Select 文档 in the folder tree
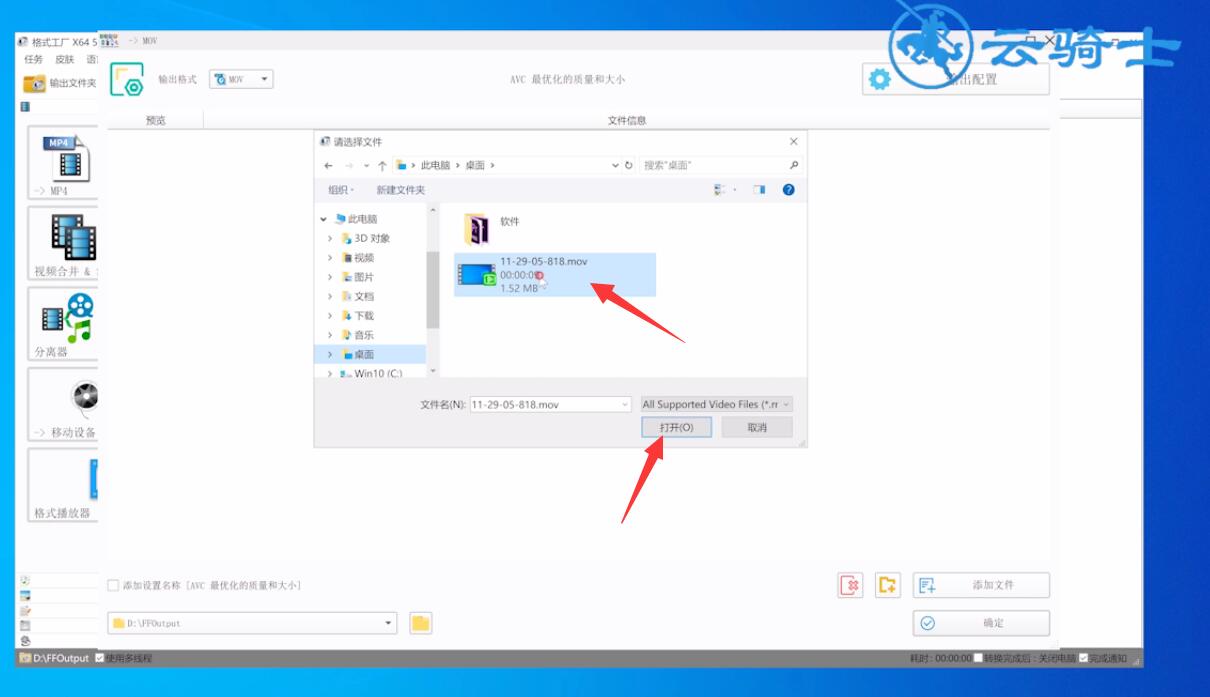 pos(364,296)
